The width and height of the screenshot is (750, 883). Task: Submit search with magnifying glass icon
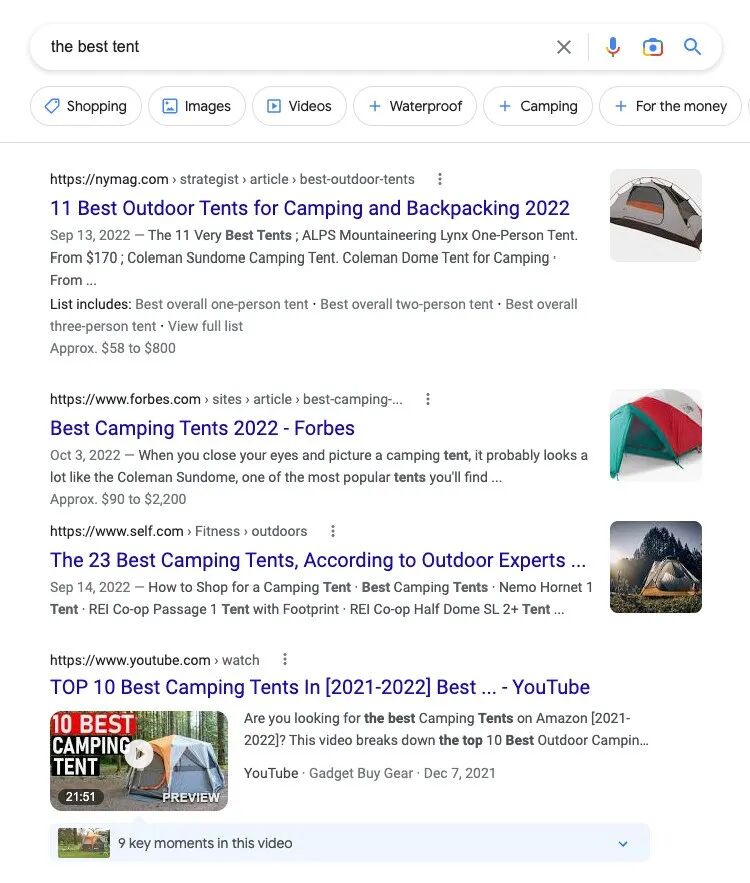coord(692,47)
